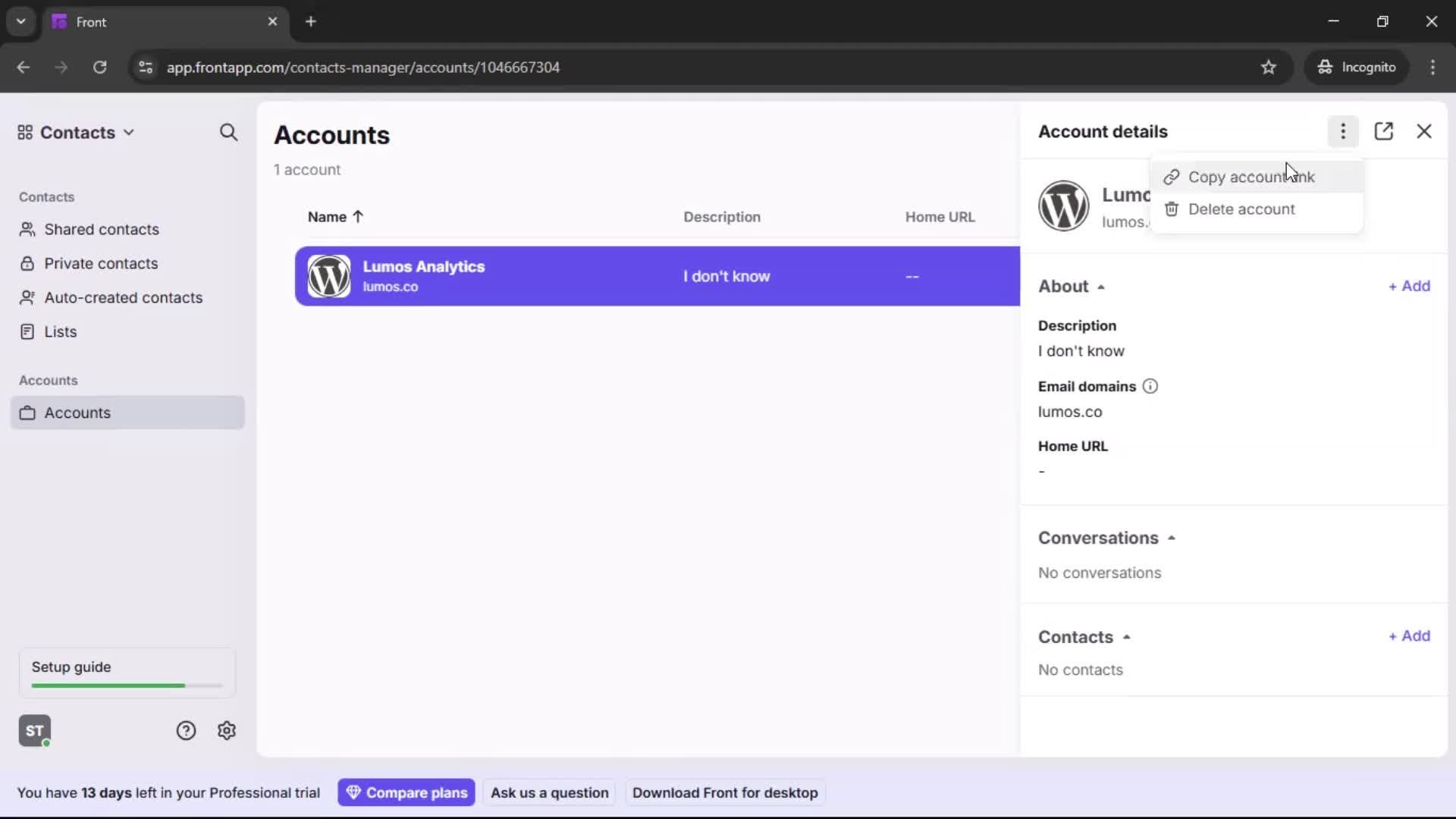Click the Email domains info icon
This screenshot has width=1456, height=819.
coord(1150,386)
